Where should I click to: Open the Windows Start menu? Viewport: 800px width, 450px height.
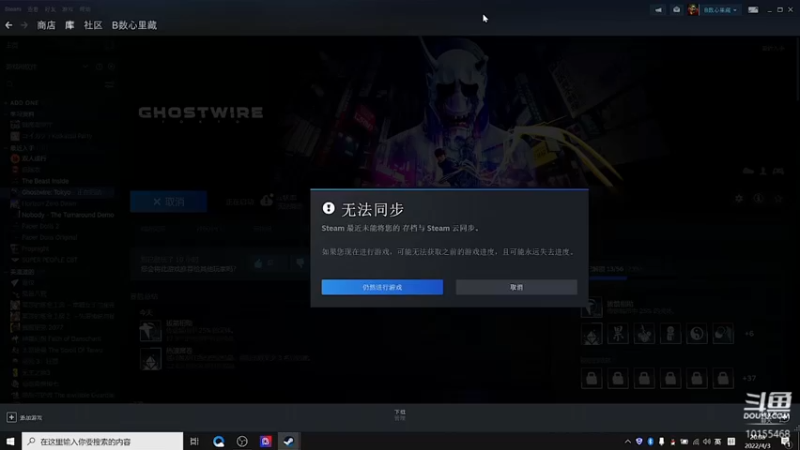(10, 441)
